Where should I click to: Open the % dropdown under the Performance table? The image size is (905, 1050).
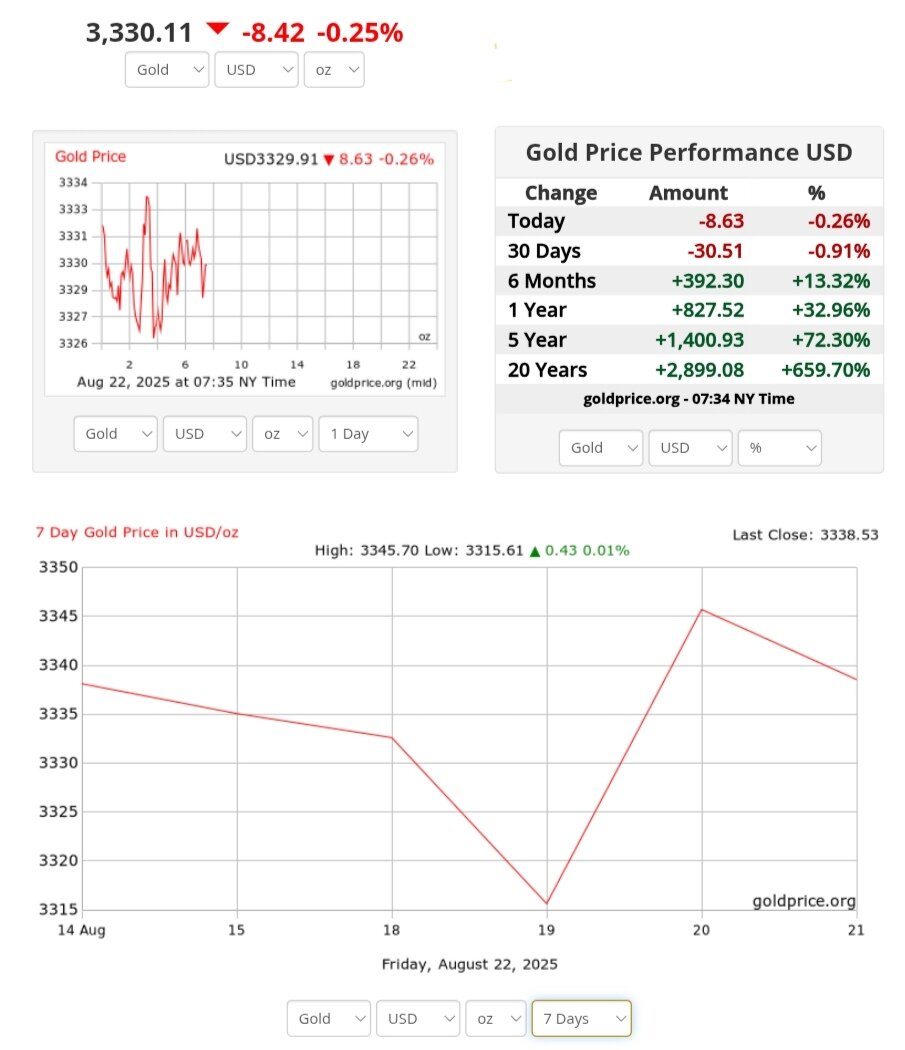click(779, 448)
